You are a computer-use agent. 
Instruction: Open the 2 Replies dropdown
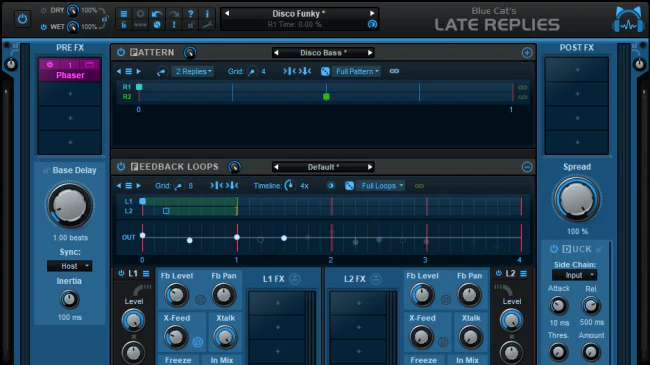pyautogui.click(x=193, y=71)
